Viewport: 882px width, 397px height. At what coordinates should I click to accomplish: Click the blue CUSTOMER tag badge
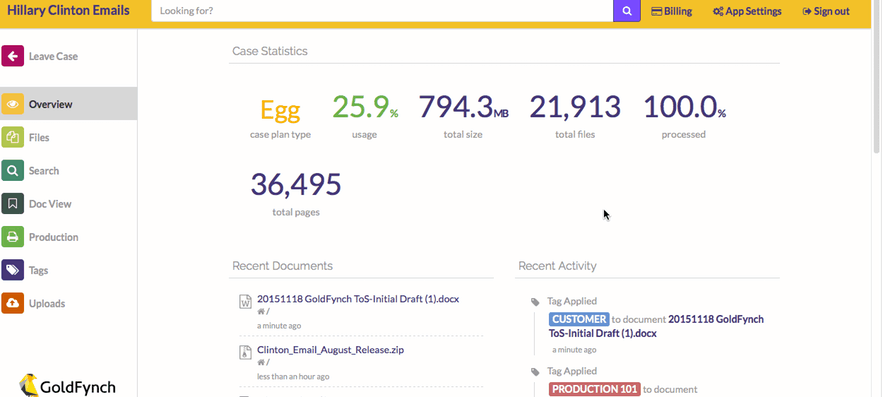tap(579, 319)
